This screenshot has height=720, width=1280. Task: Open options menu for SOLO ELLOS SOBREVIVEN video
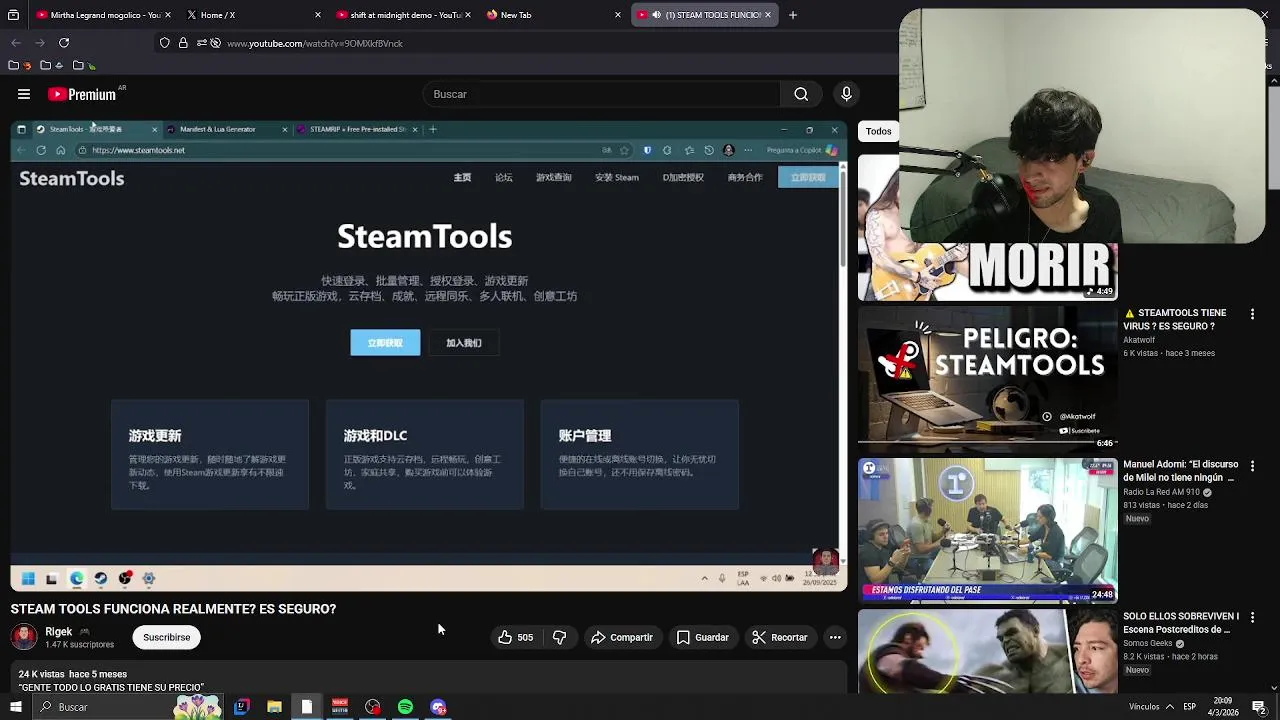(x=1252, y=618)
